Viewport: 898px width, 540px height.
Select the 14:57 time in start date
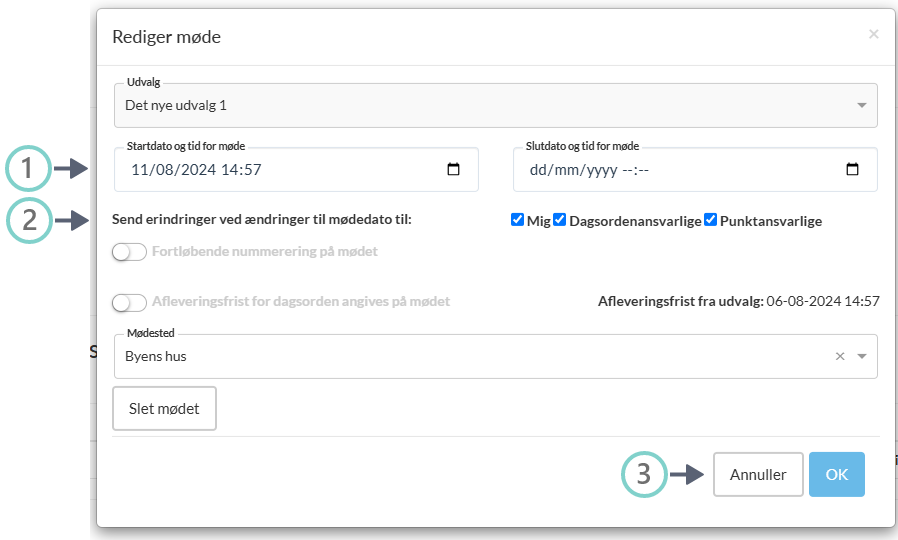click(241, 170)
